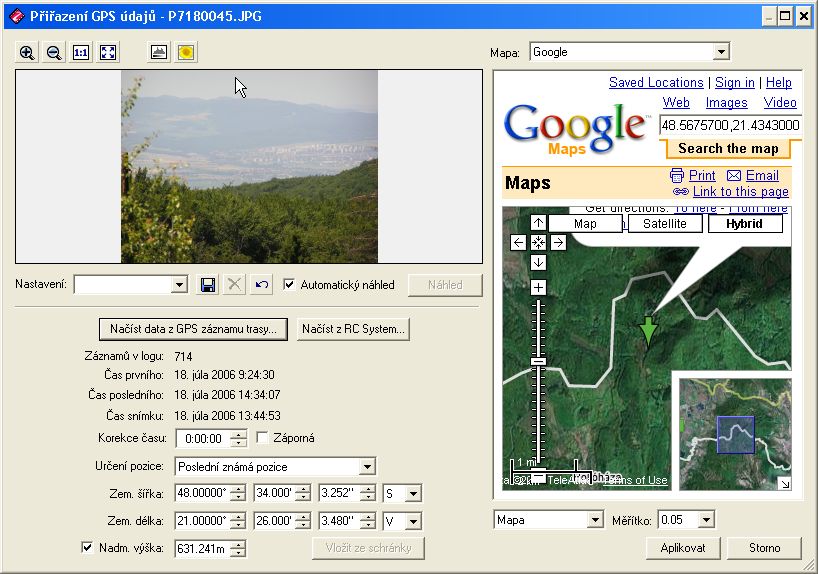Open the Mapa provider dropdown showing Google

point(722,52)
